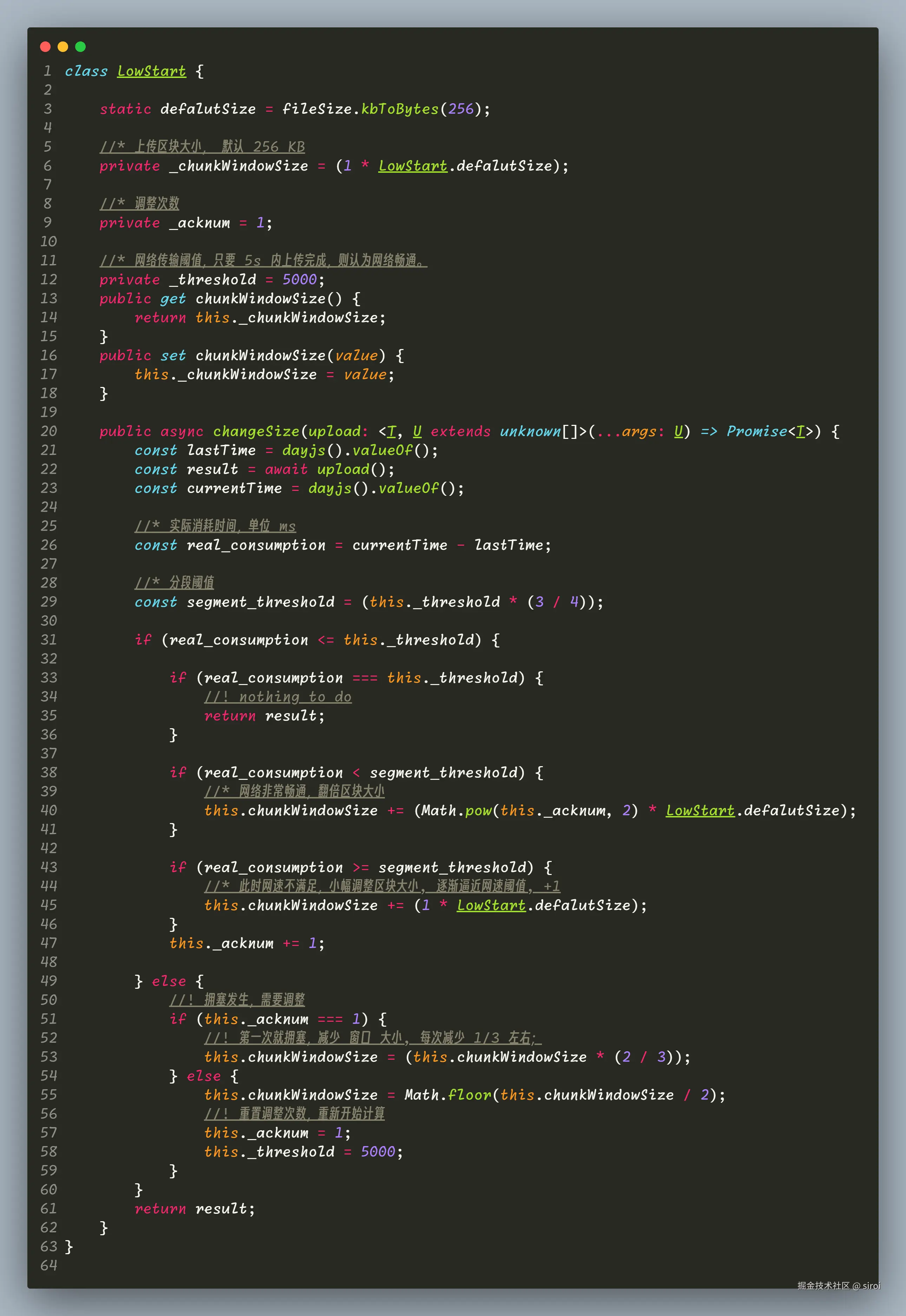
Task: Click the 5000 value on line 12
Action: (300, 280)
